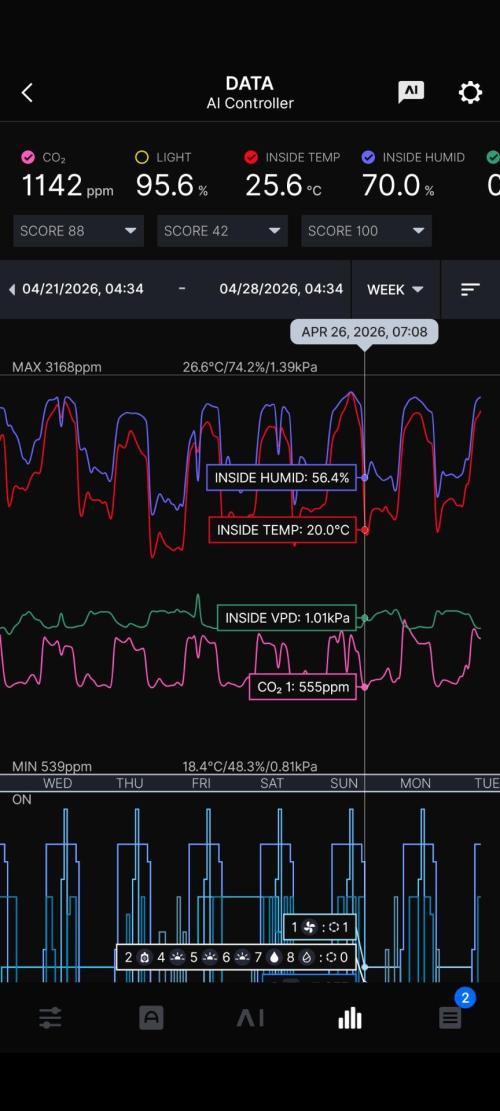Open the notifications list icon with badge
Image resolution: width=500 pixels, height=1111 pixels.
click(x=450, y=1018)
